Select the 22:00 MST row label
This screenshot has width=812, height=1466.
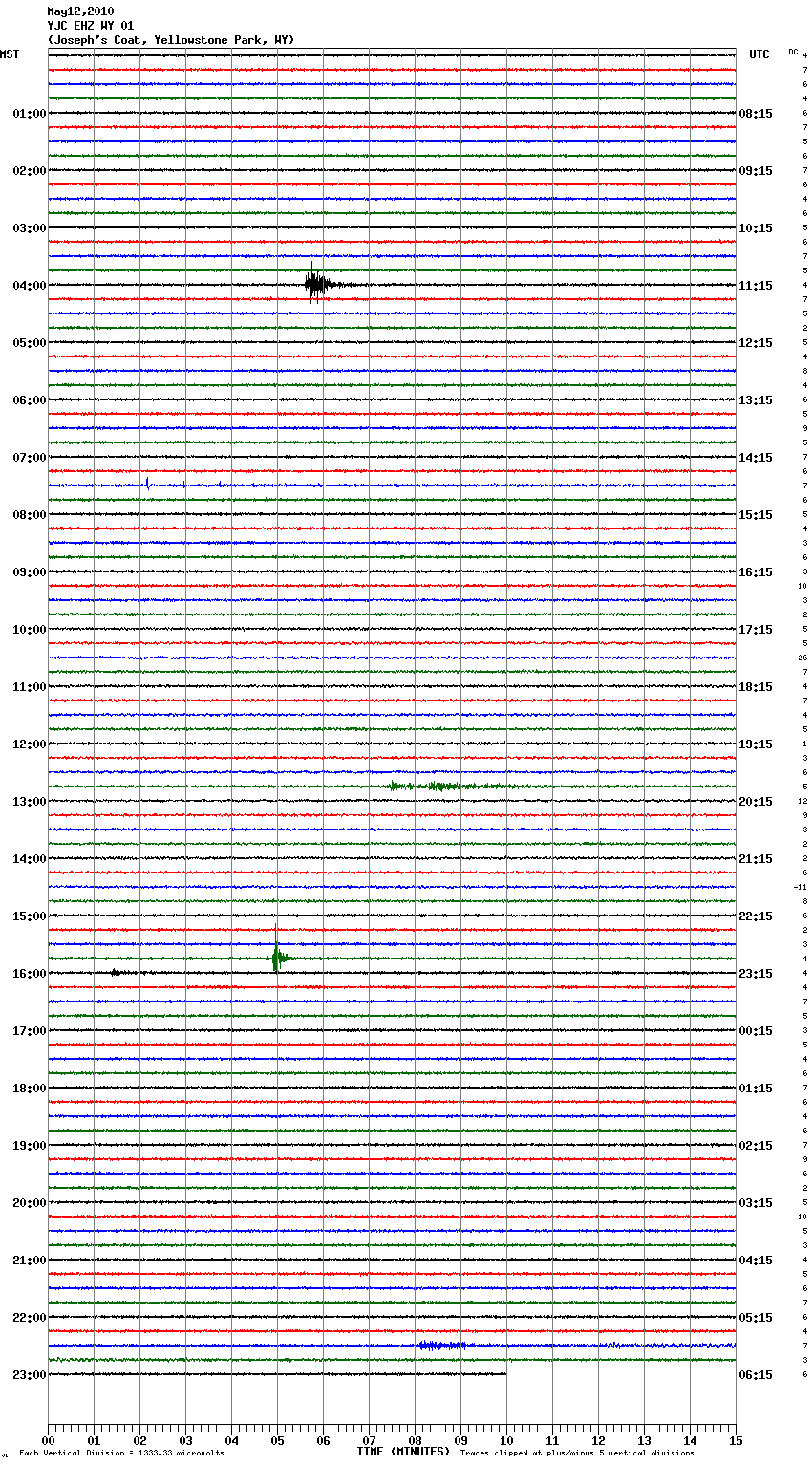(x=29, y=1318)
